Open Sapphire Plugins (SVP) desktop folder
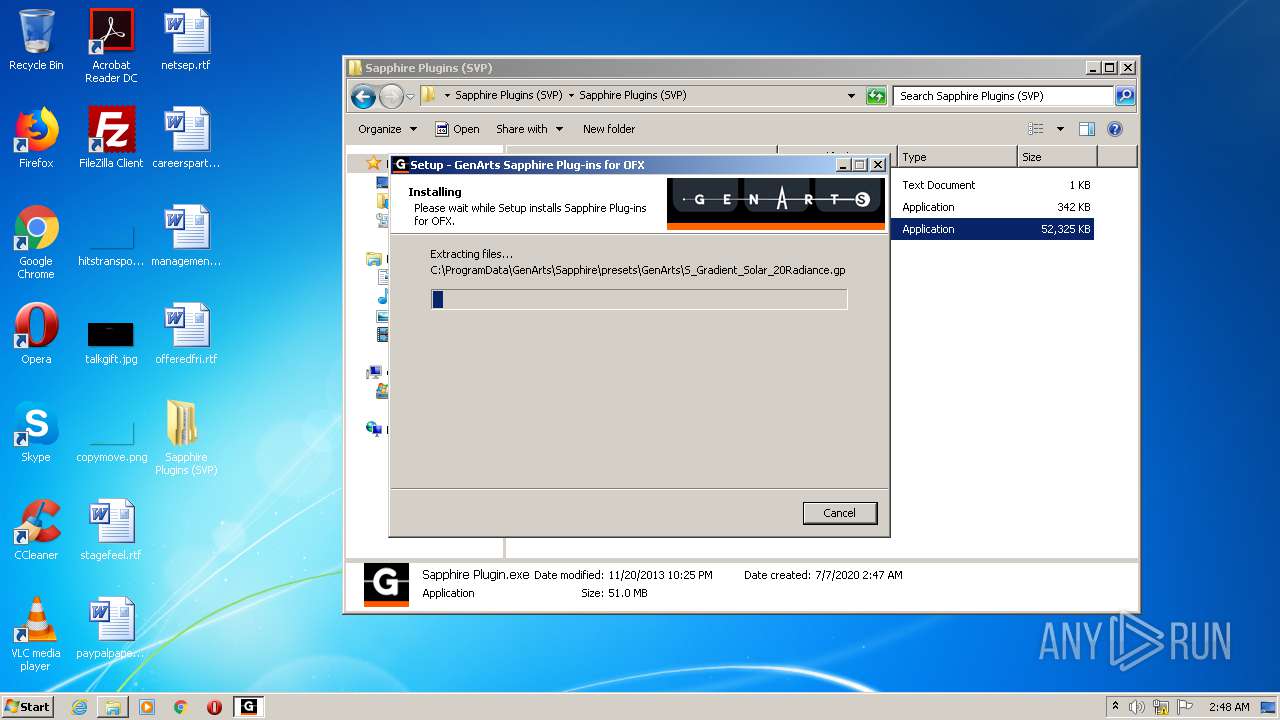Viewport: 1280px width, 720px height. point(186,438)
